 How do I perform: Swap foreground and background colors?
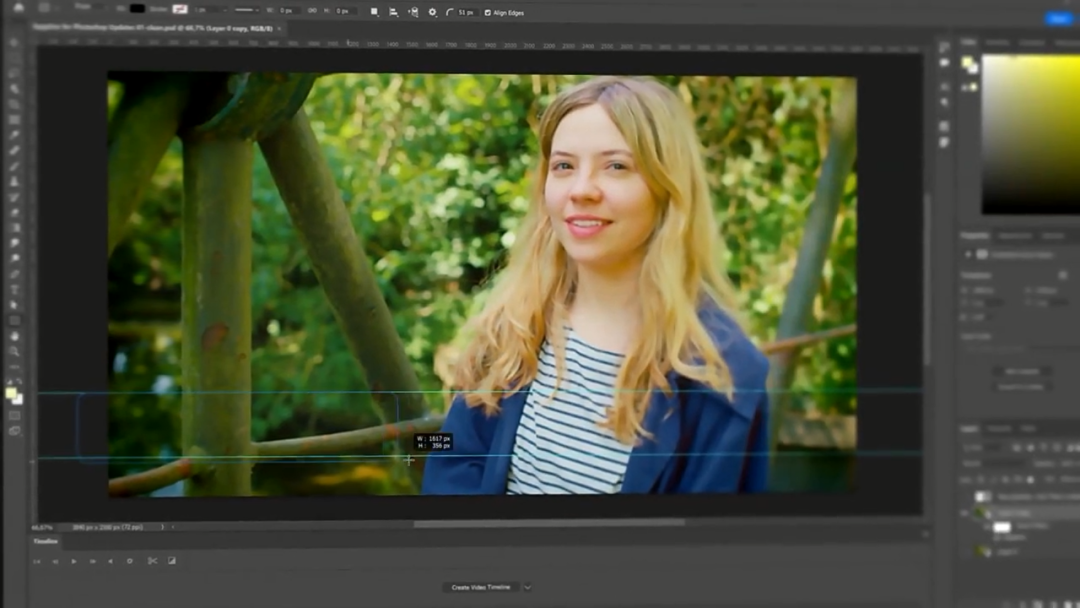pyautogui.click(x=19, y=381)
